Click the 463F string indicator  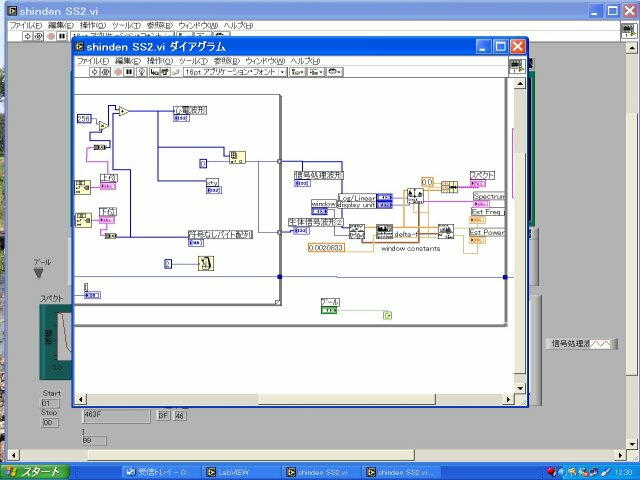coord(116,416)
